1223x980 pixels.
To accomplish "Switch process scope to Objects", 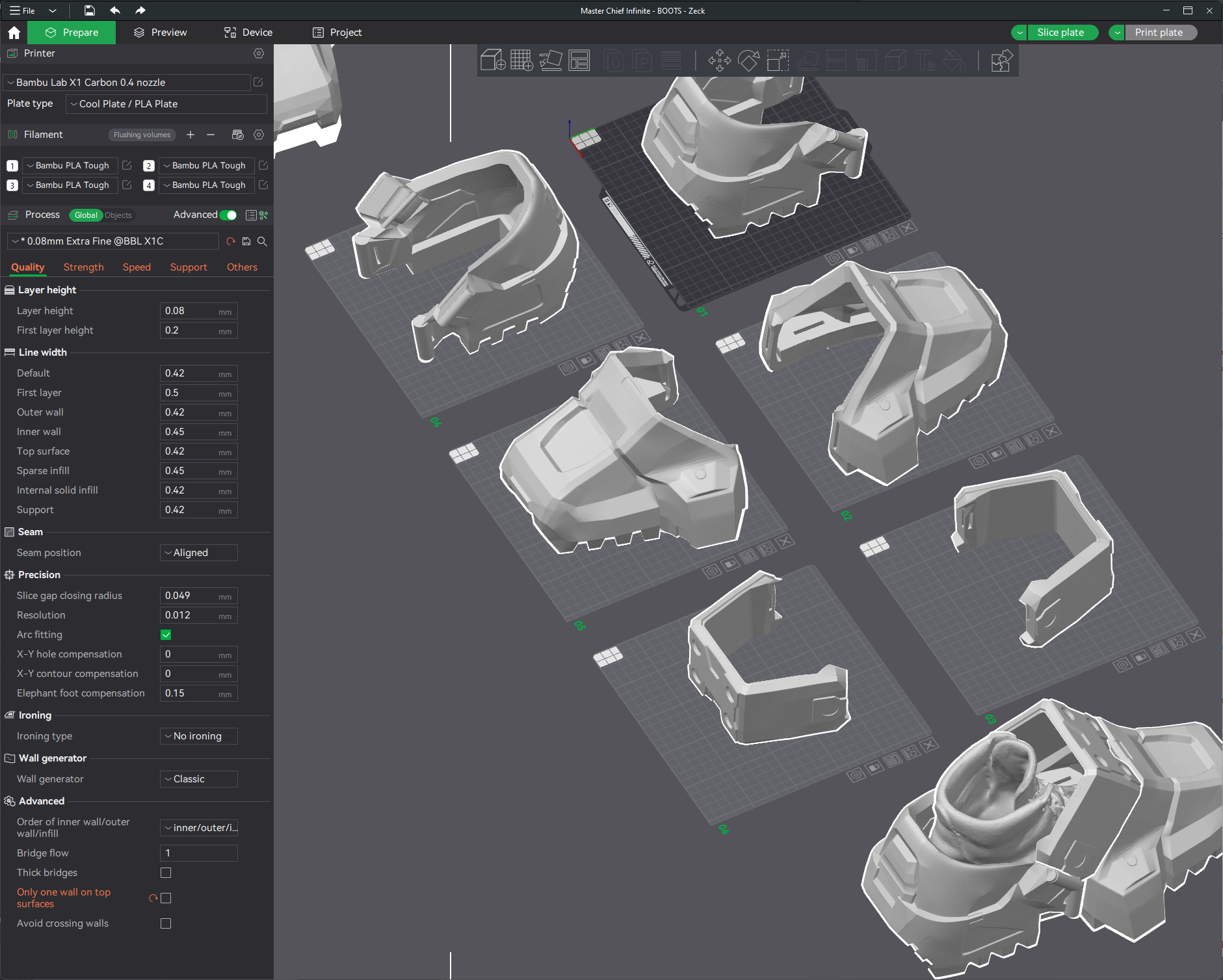I will (x=118, y=215).
